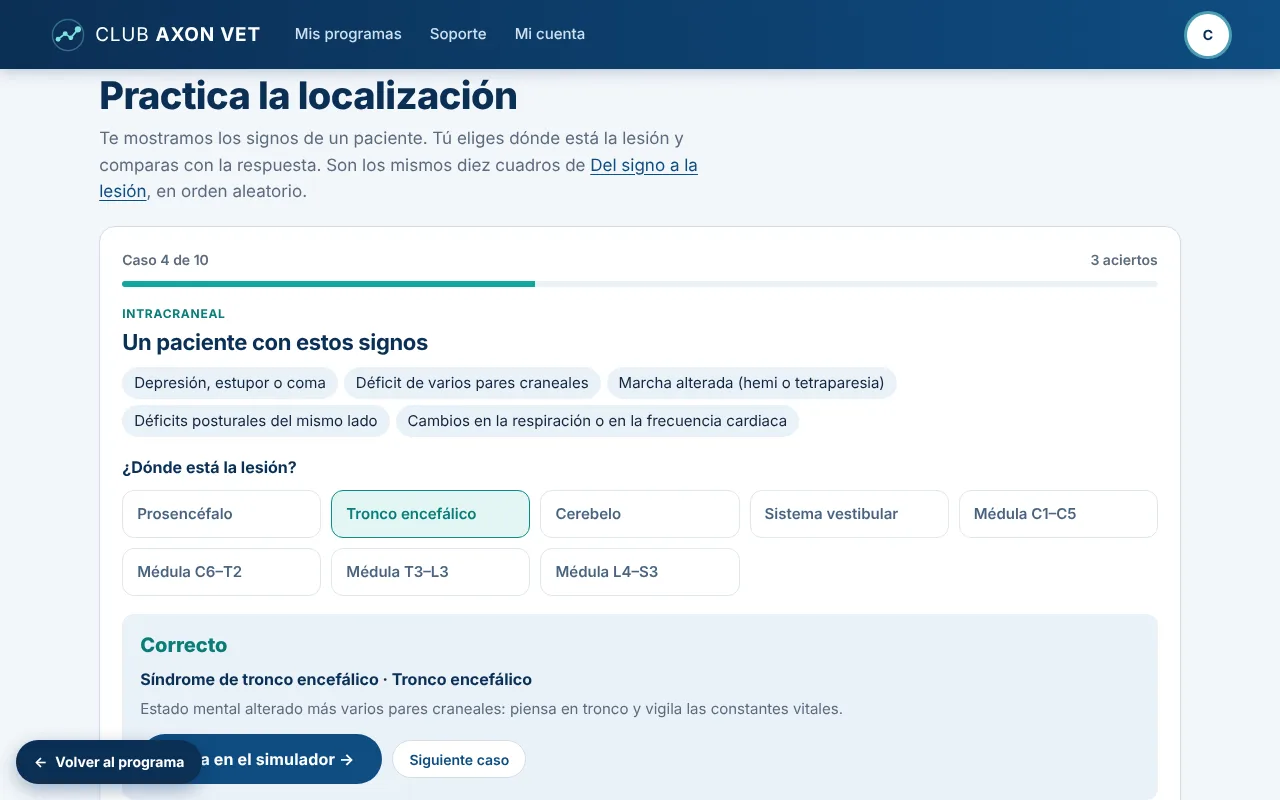The image size is (1280, 800).
Task: Go to Siguiente caso
Action: tap(459, 760)
